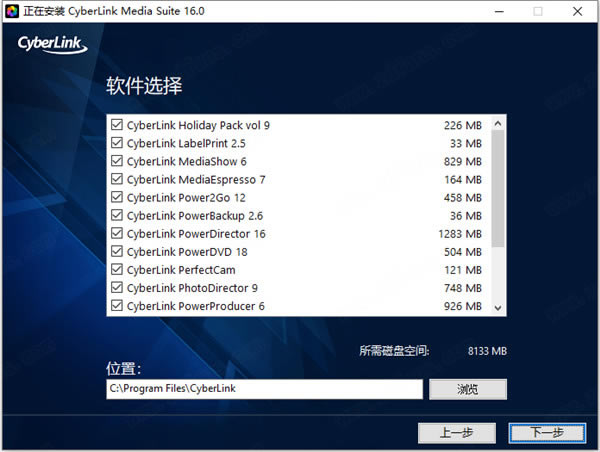Click the install location path field

coord(265,389)
